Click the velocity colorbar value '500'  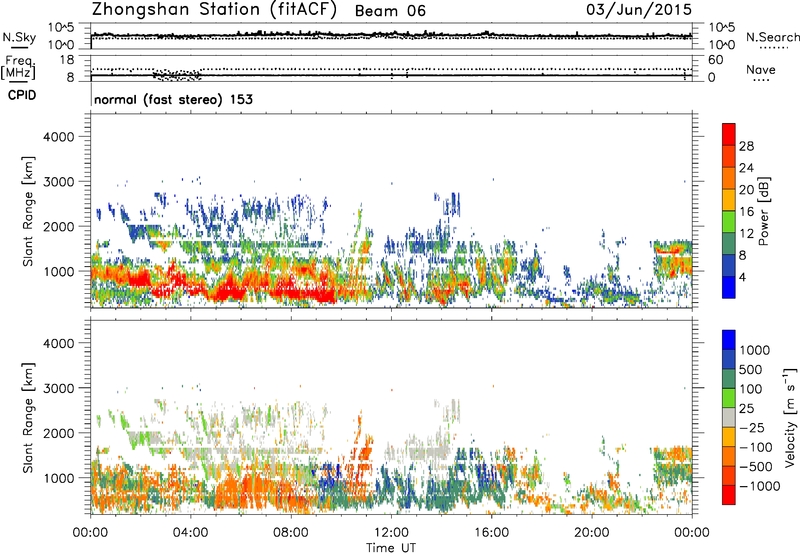pyautogui.click(x=751, y=369)
